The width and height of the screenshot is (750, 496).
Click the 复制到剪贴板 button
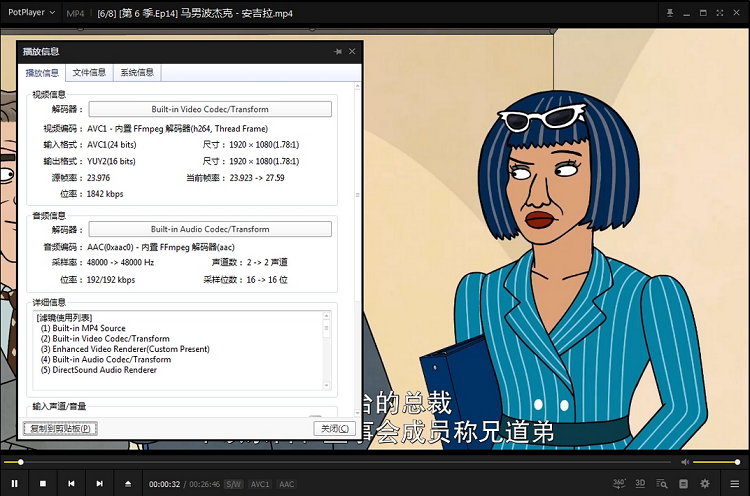pos(60,428)
